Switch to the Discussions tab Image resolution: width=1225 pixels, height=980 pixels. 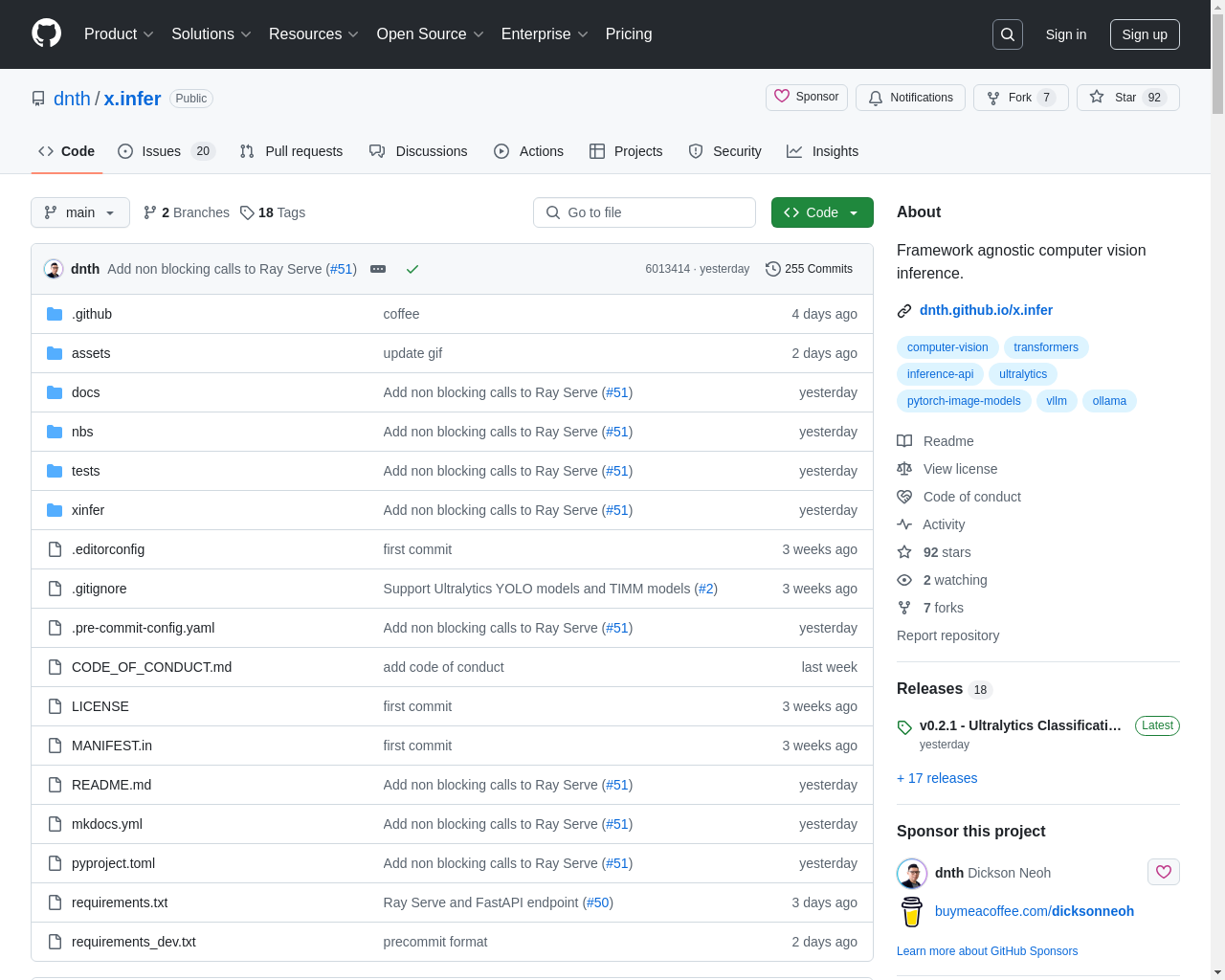point(418,151)
